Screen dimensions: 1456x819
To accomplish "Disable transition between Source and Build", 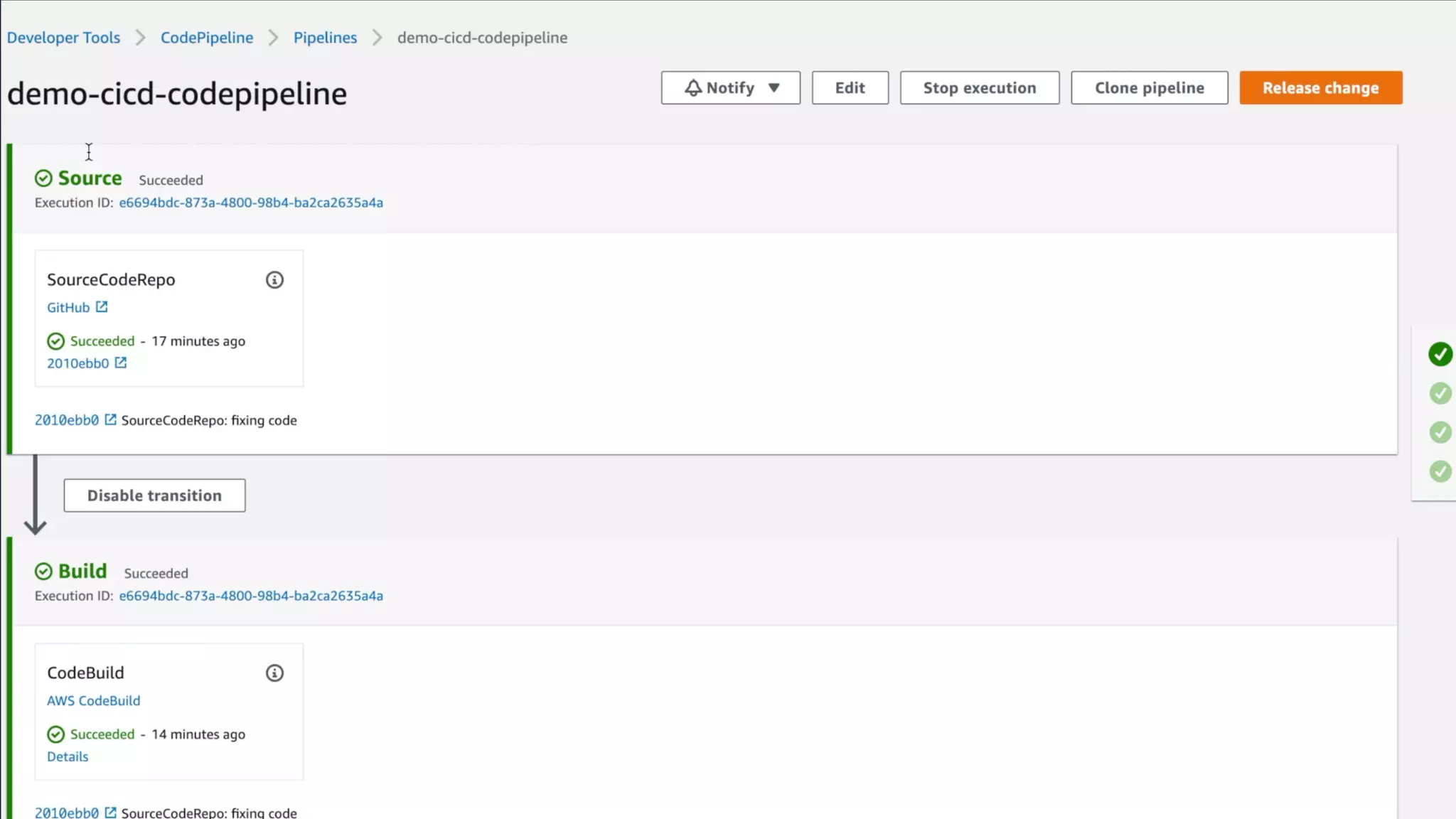I will click(154, 495).
